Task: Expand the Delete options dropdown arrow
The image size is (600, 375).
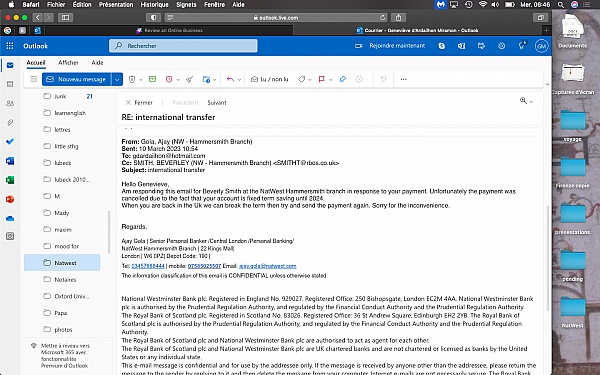Action: pyautogui.click(x=141, y=80)
